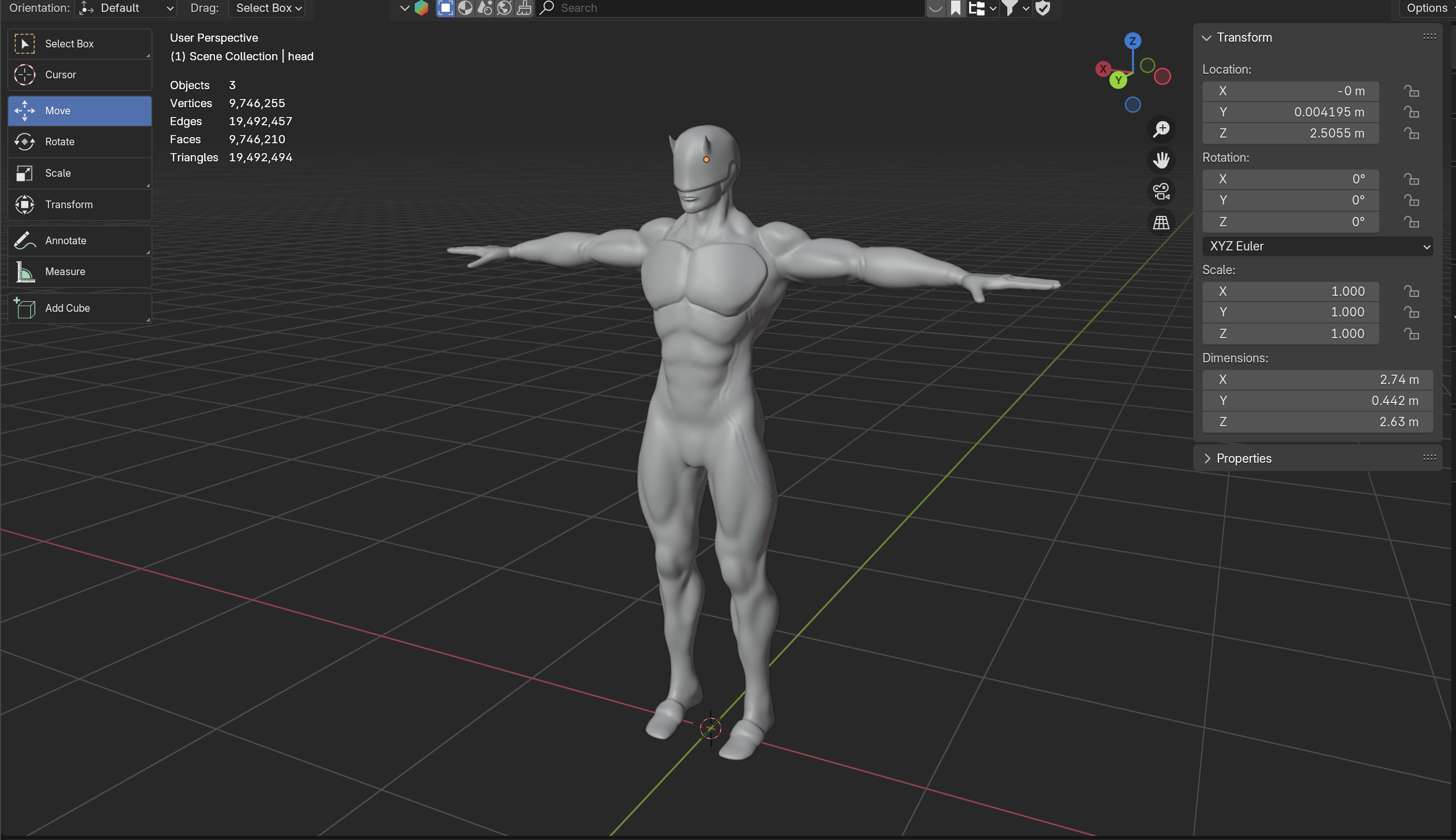Viewport: 1456px width, 840px height.
Task: Lock the Location X value
Action: click(1411, 91)
